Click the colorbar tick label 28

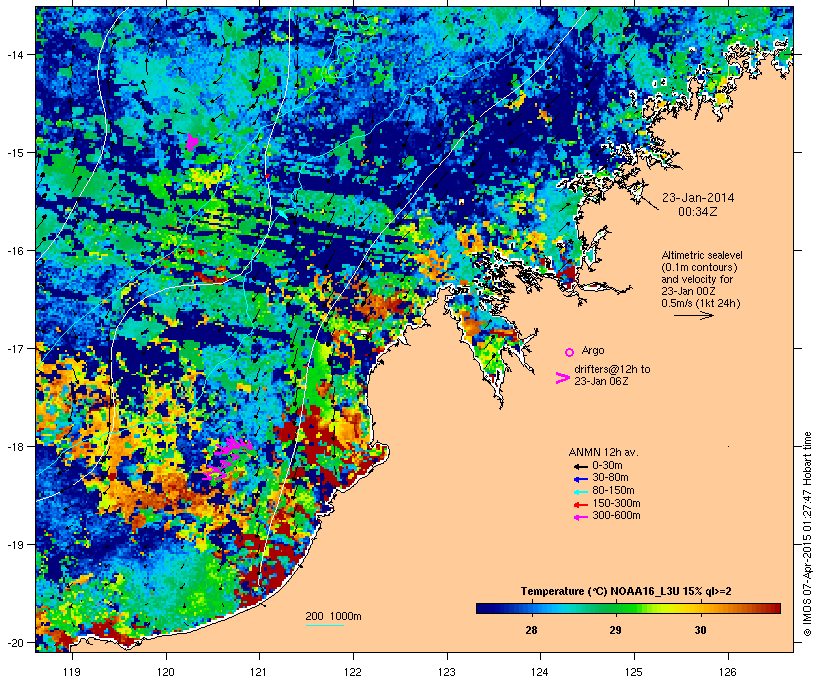click(x=531, y=630)
